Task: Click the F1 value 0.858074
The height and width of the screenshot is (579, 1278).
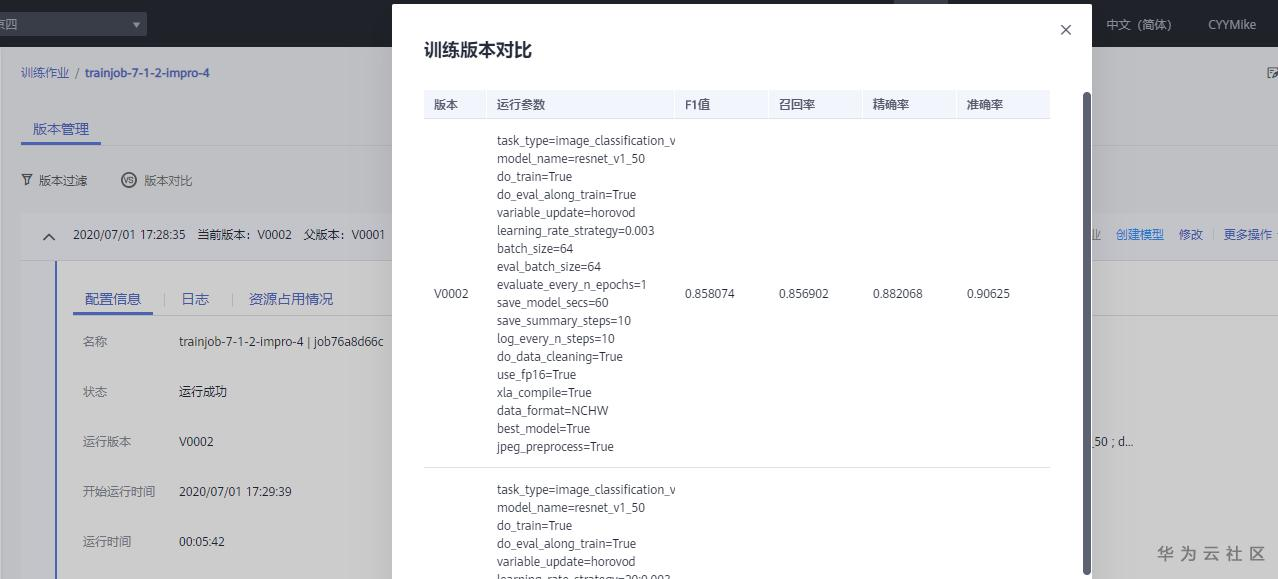Action: [x=710, y=294]
